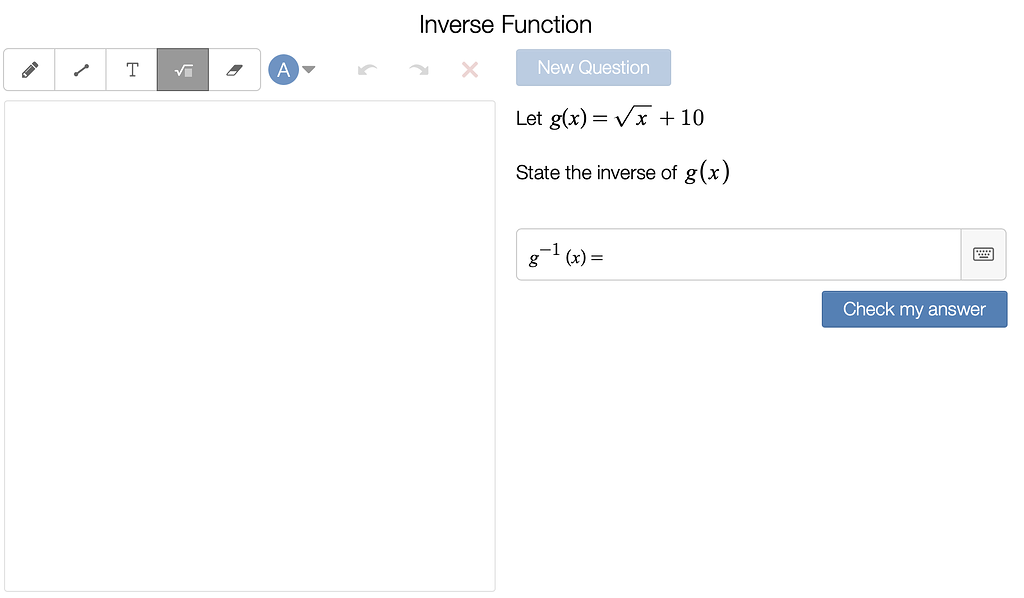The image size is (1024, 598).
Task: Open the on-screen math keyboard
Action: 984,254
